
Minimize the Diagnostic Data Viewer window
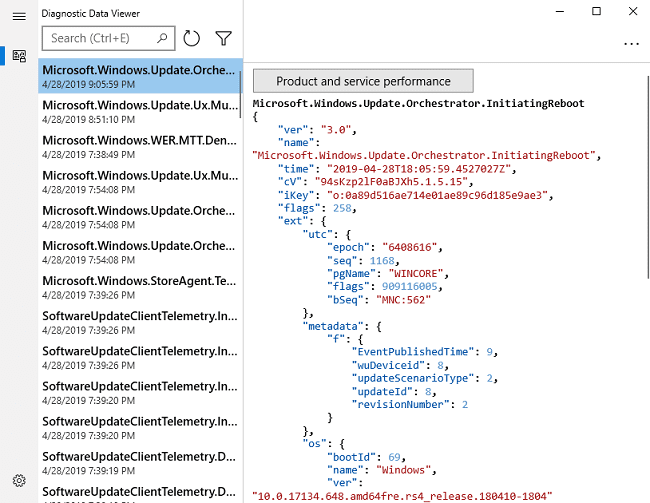point(560,11)
